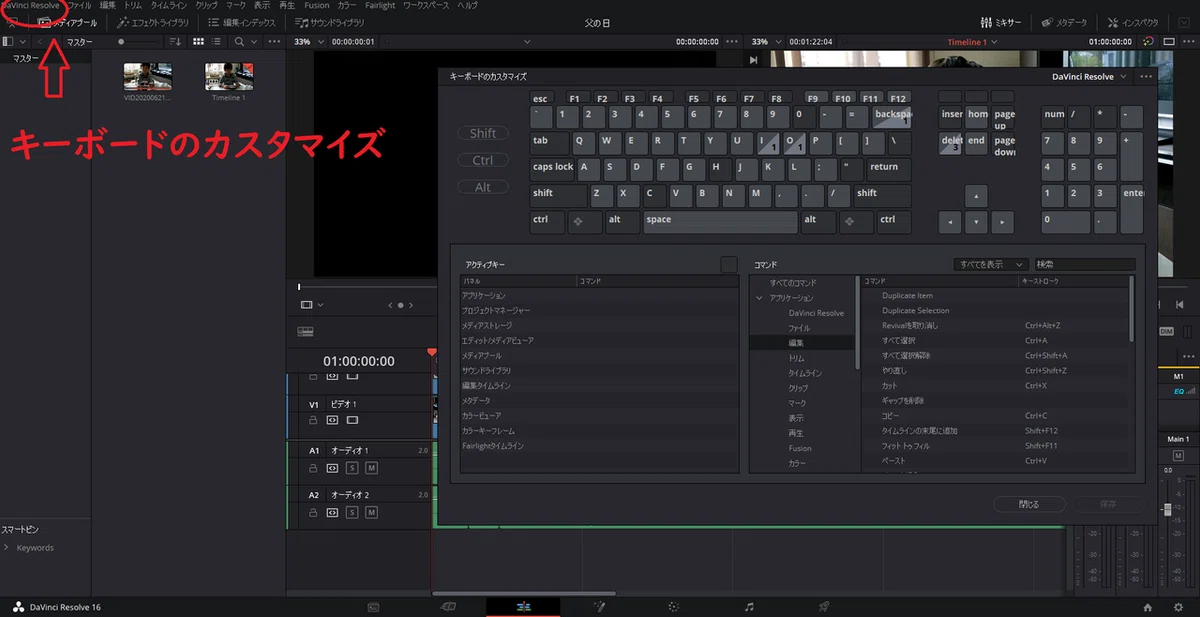The image size is (1200, 617).
Task: Open the メタデータ panel
Action: [1065, 22]
